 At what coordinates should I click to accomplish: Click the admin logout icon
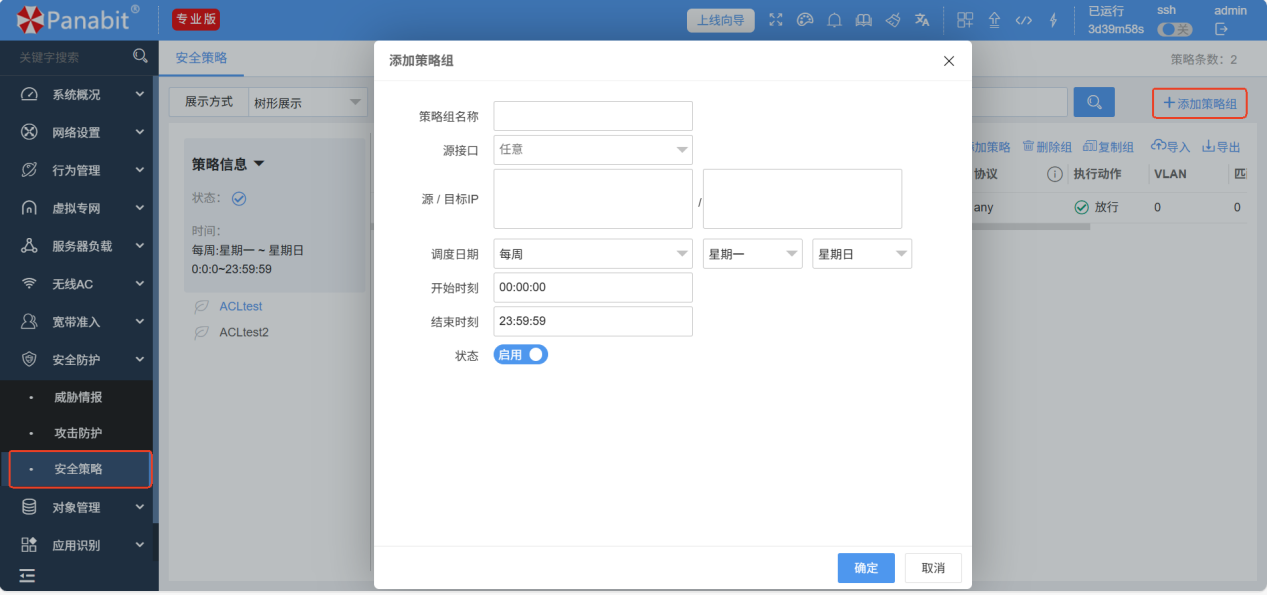[1221, 29]
